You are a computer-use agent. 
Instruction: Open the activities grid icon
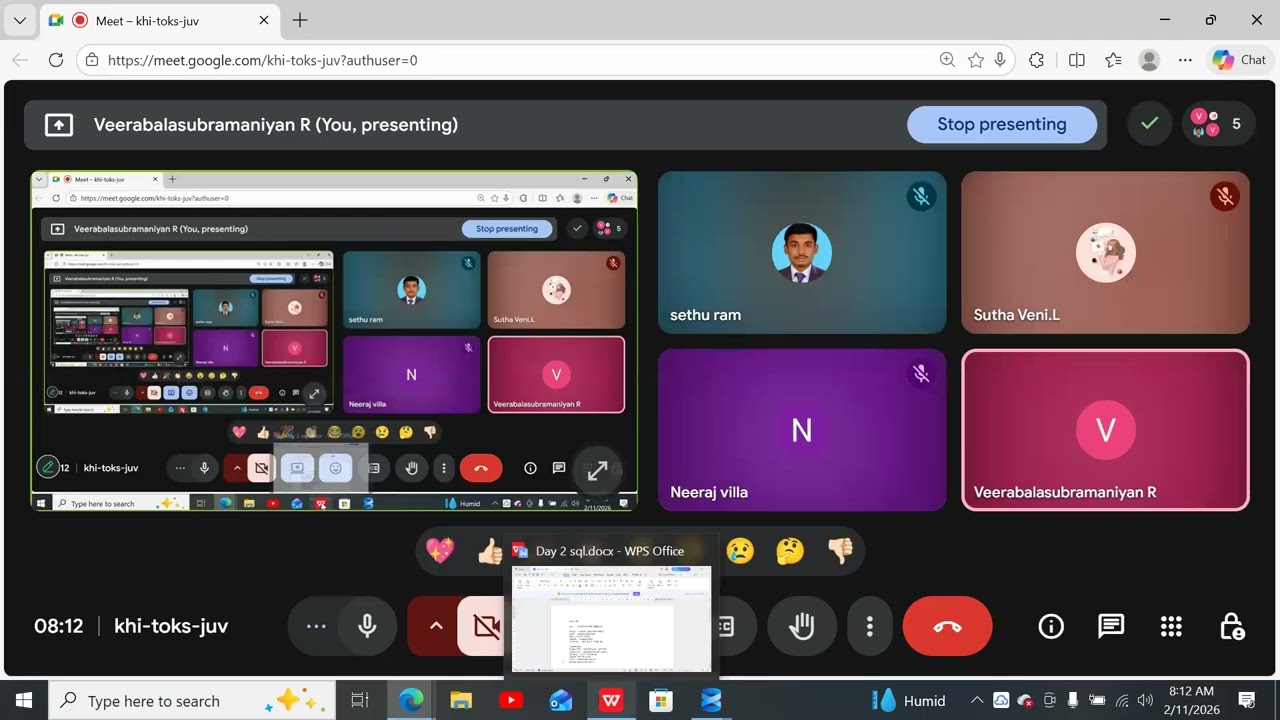click(1171, 627)
